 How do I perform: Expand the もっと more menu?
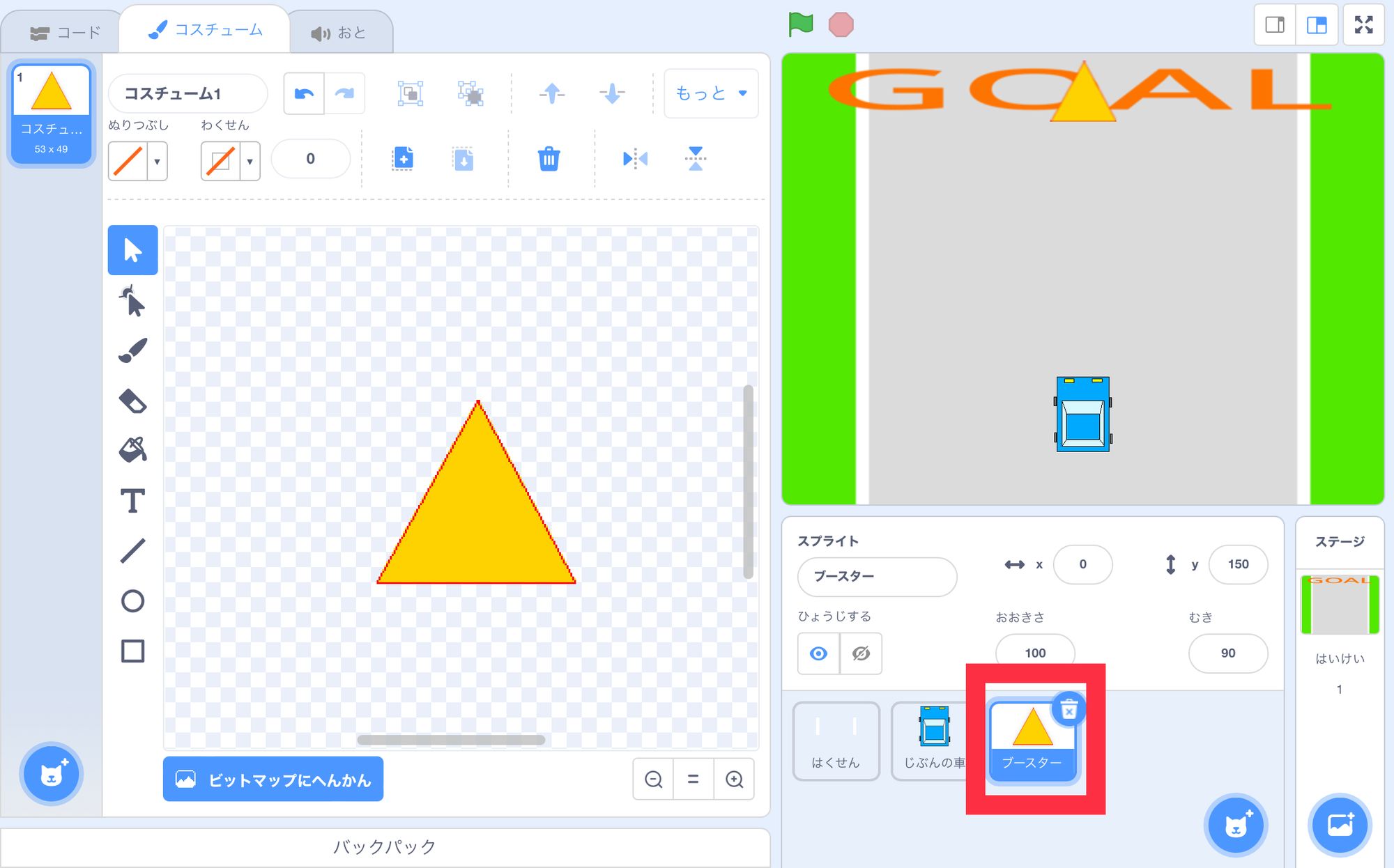coord(711,93)
